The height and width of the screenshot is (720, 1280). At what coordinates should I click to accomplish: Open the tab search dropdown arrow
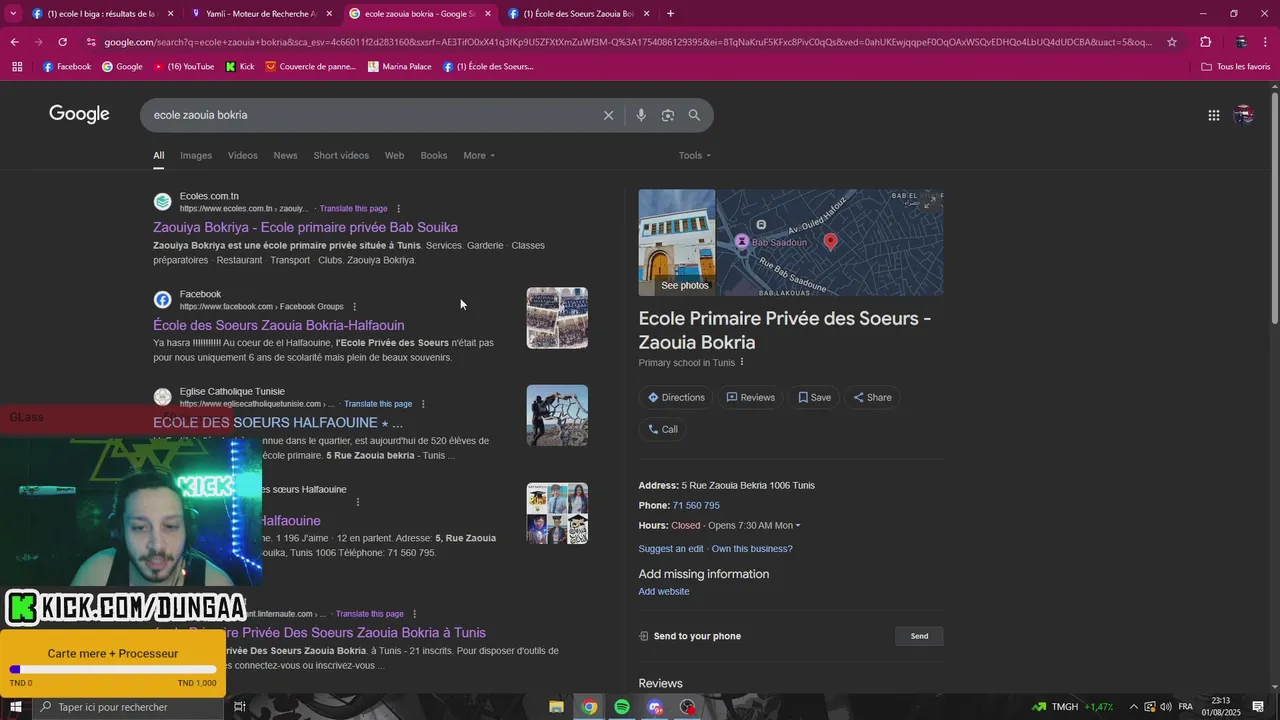point(13,14)
